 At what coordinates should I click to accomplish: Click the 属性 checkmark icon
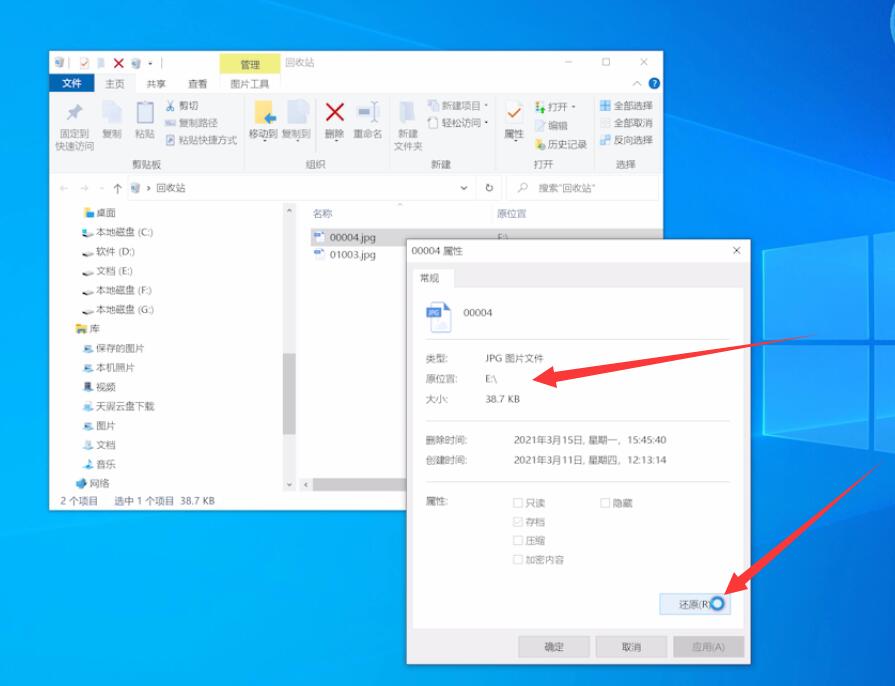pyautogui.click(x=514, y=112)
